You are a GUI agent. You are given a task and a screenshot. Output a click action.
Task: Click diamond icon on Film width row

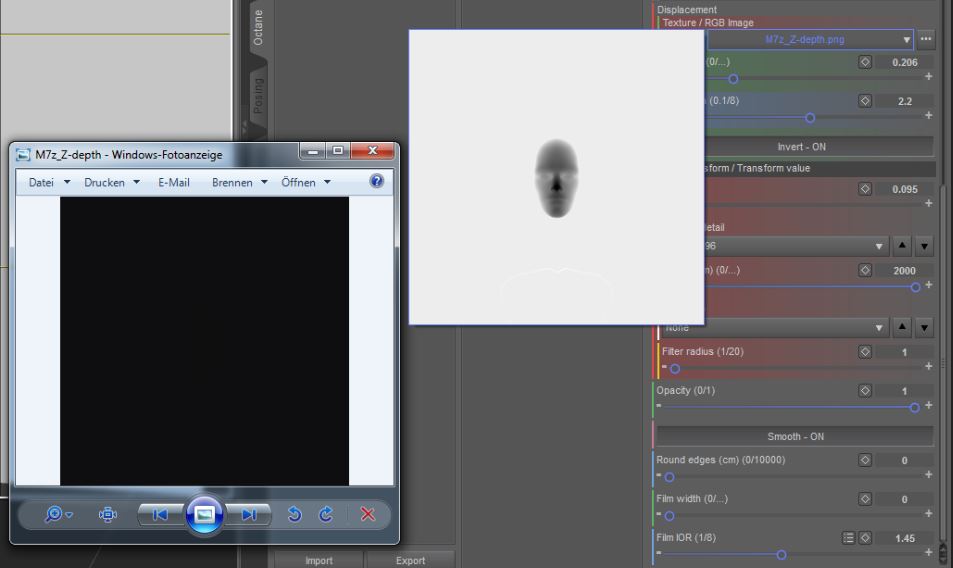pos(865,499)
